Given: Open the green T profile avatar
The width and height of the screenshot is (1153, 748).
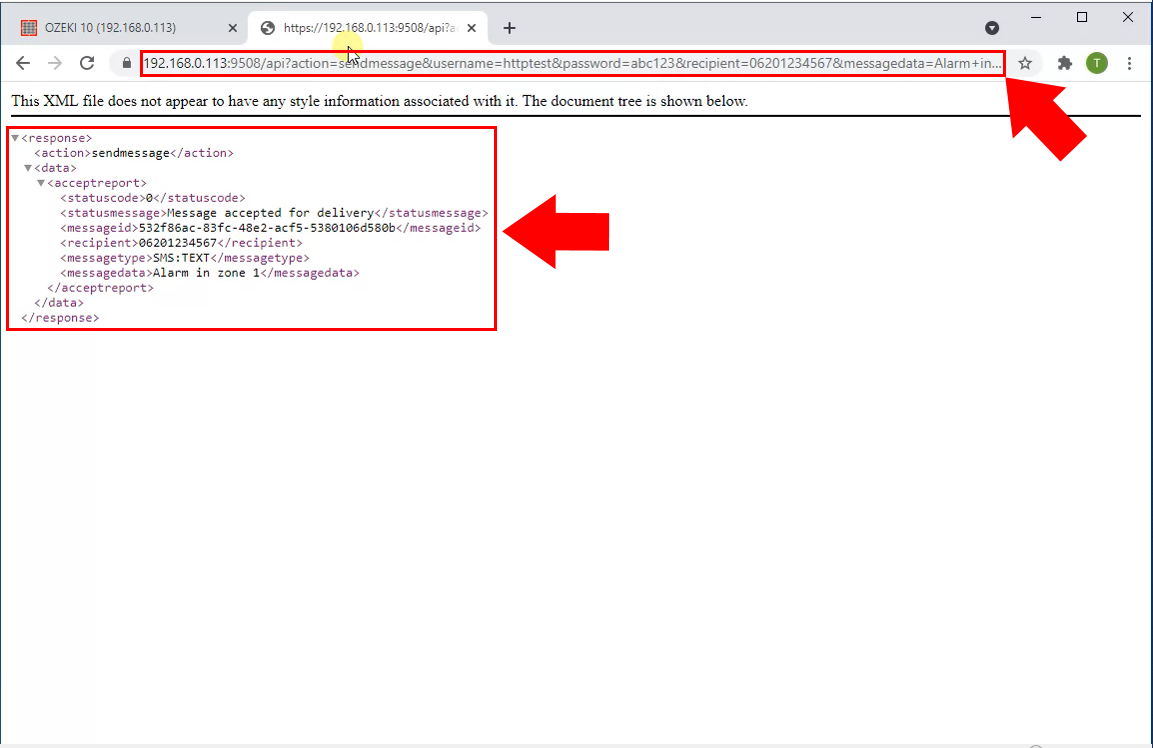Looking at the screenshot, I should pos(1097,63).
